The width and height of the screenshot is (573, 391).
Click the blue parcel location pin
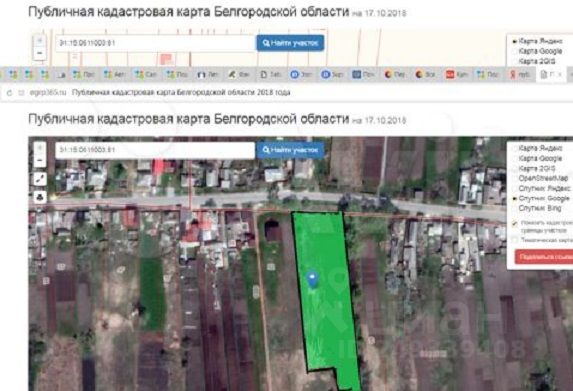312,279
